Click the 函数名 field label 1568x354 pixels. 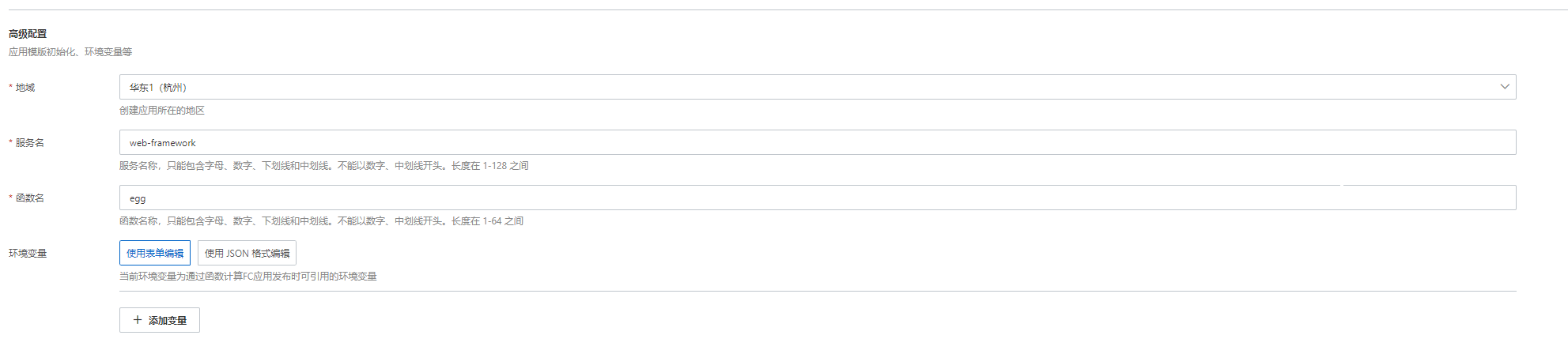(x=30, y=198)
